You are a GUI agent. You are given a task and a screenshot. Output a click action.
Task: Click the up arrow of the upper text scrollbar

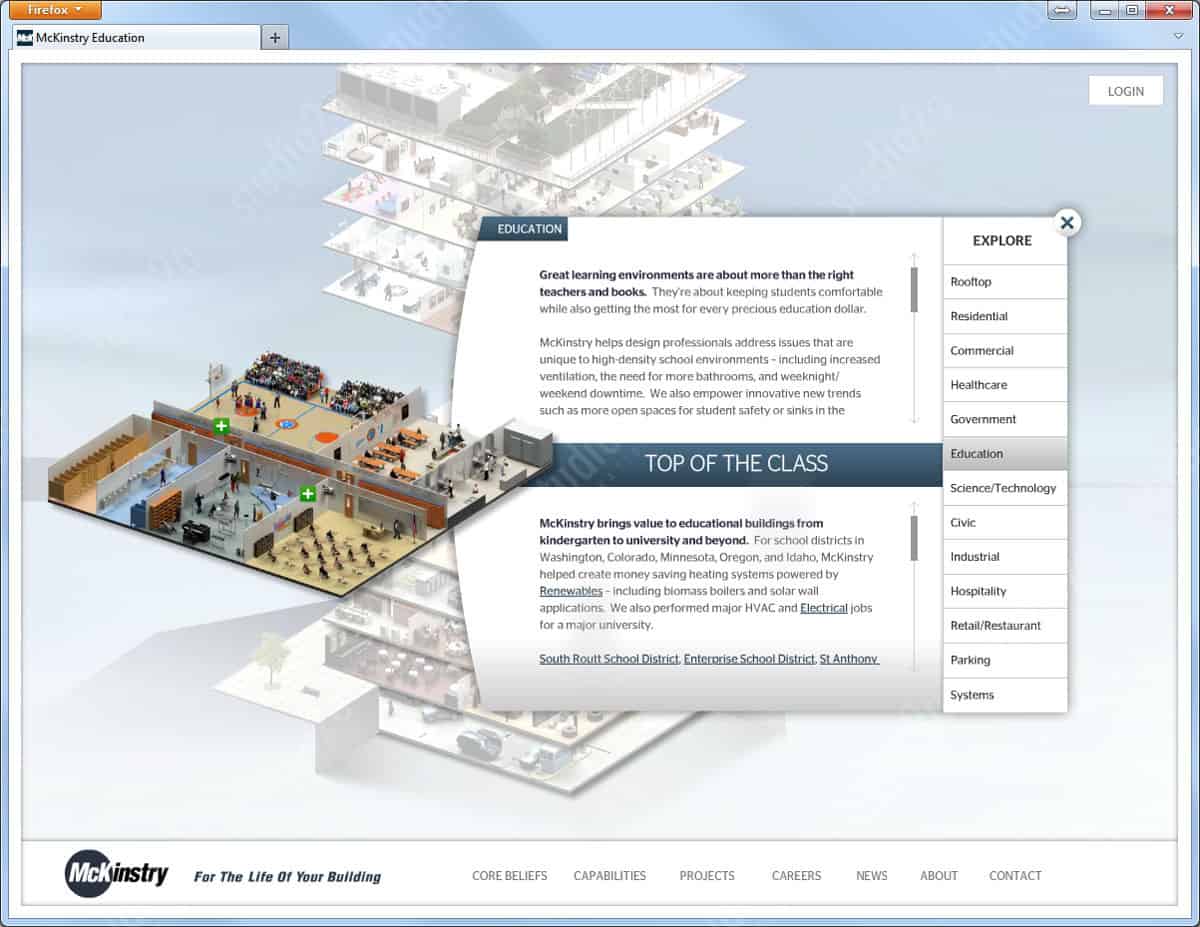[x=914, y=258]
